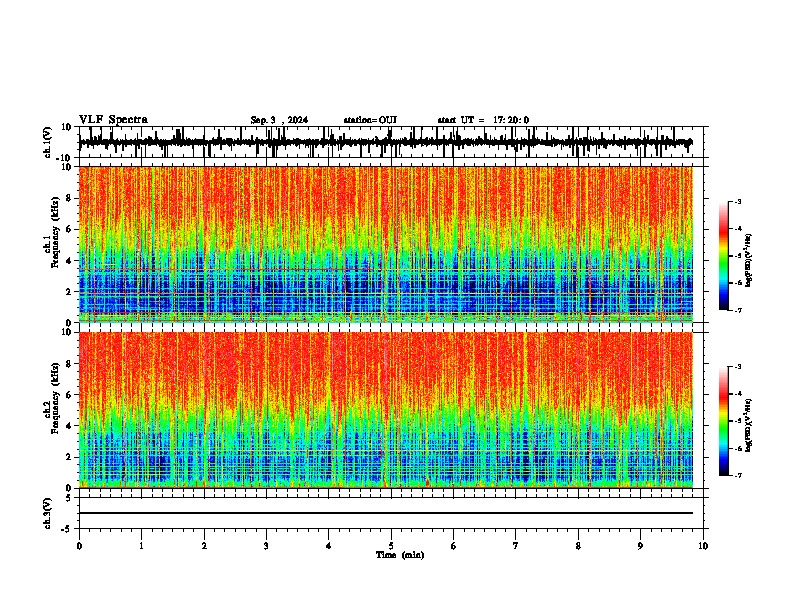Click the "-7" tick on the ch.2 colorbar
The width and height of the screenshot is (792, 612).
point(737,475)
